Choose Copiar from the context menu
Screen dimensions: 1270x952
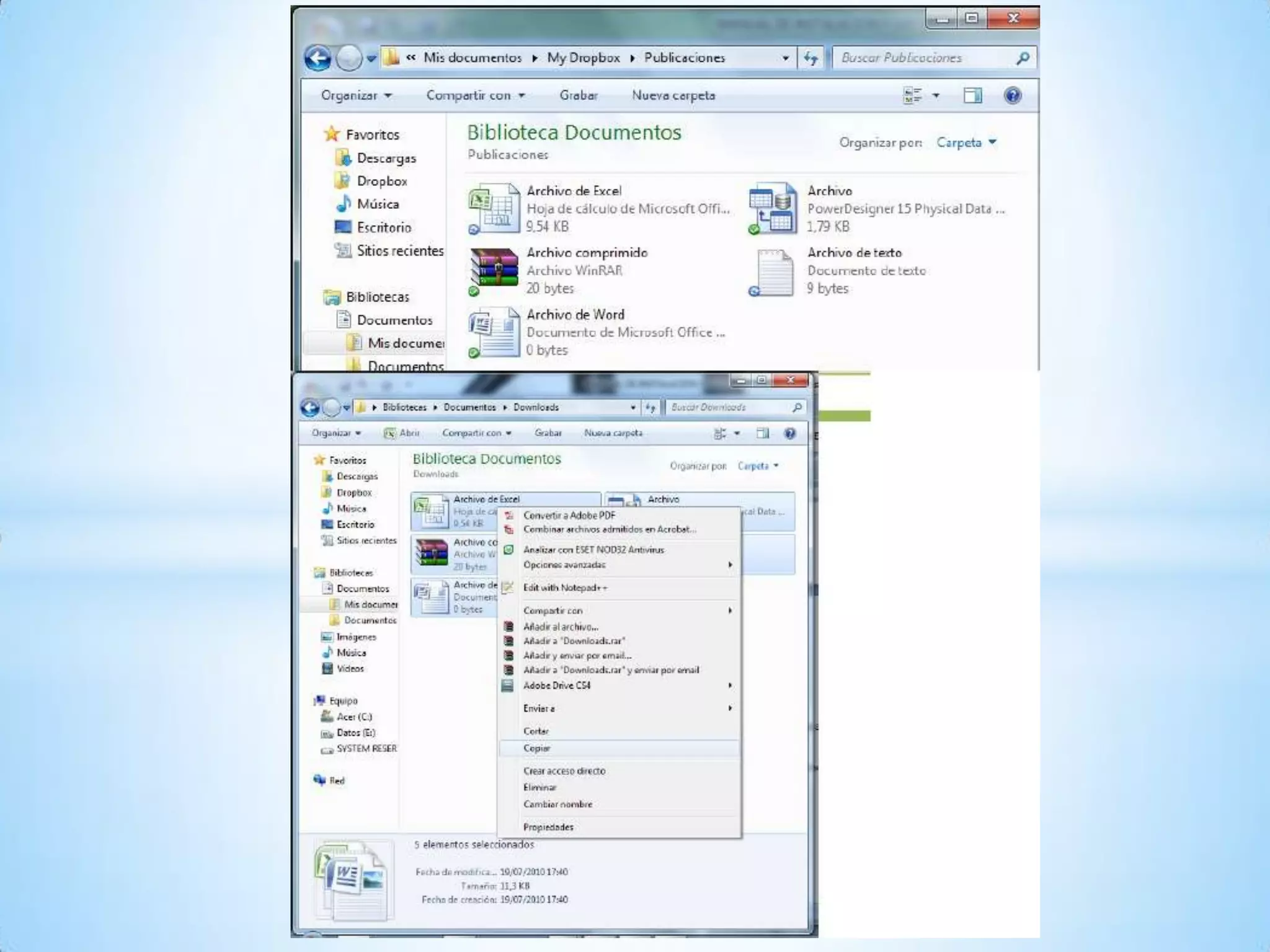(x=536, y=748)
